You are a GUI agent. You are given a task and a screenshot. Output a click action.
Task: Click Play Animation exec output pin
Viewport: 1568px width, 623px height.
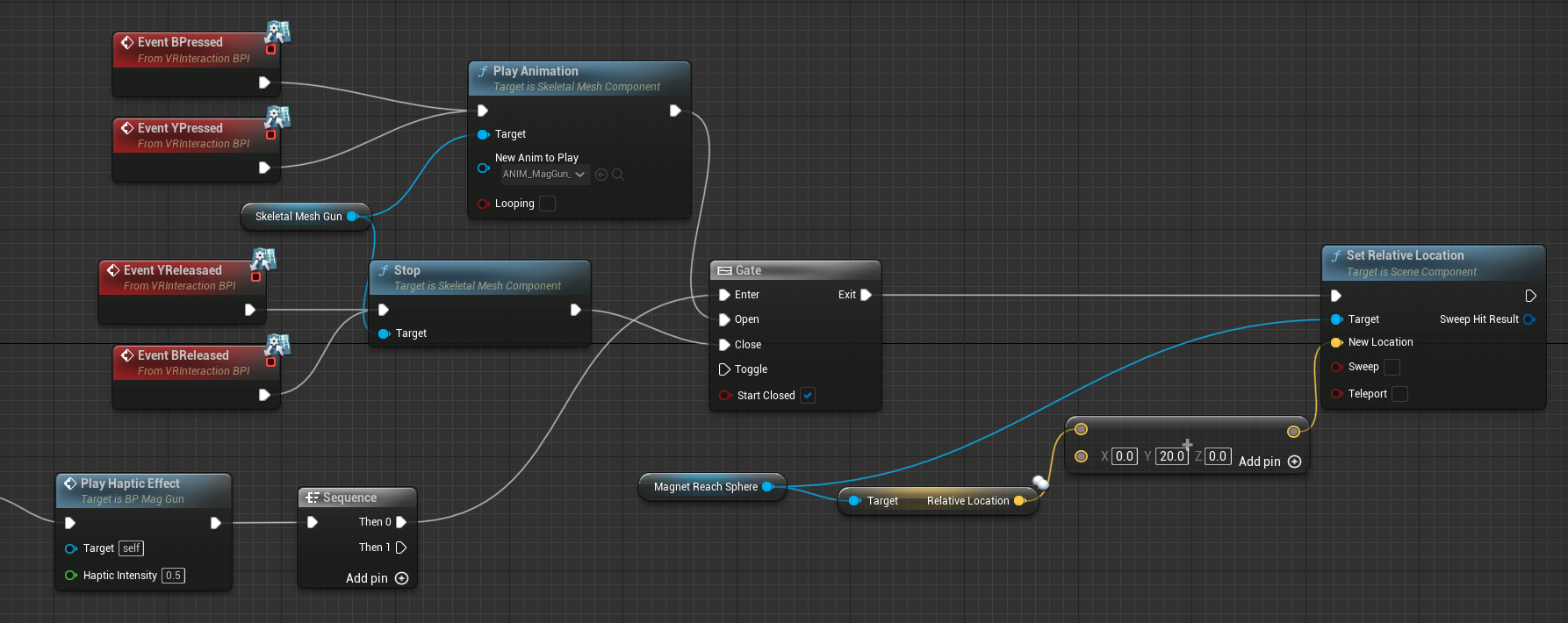coord(675,111)
